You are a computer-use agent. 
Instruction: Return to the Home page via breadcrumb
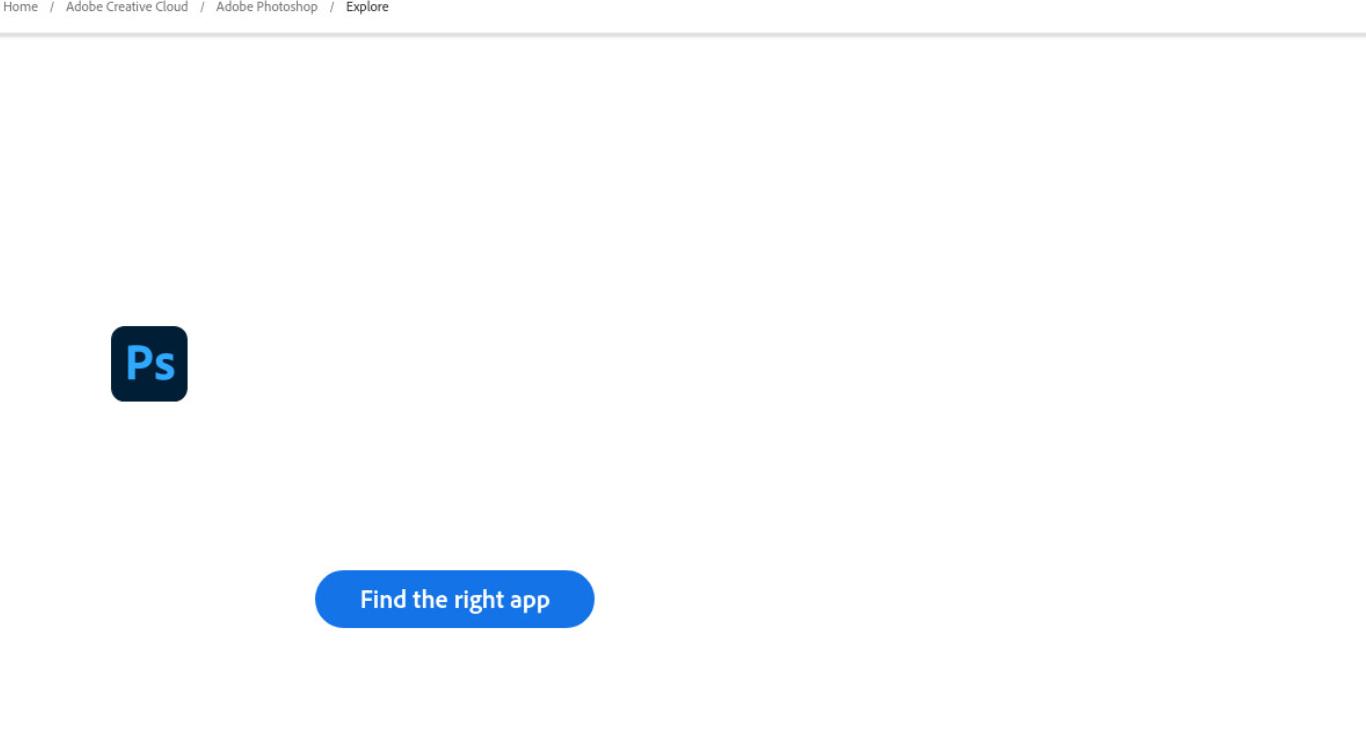[x=20, y=7]
